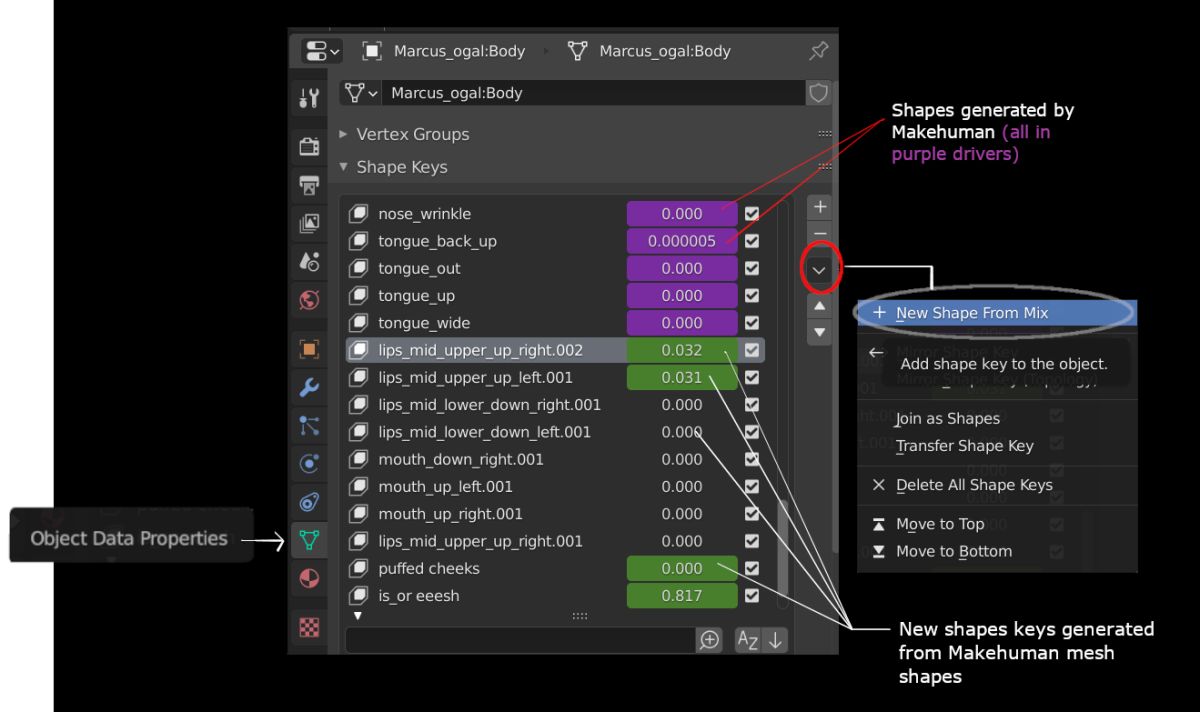Image resolution: width=1200 pixels, height=712 pixels.
Task: Toggle mouth_down_right.001 checkbox
Action: (752, 459)
